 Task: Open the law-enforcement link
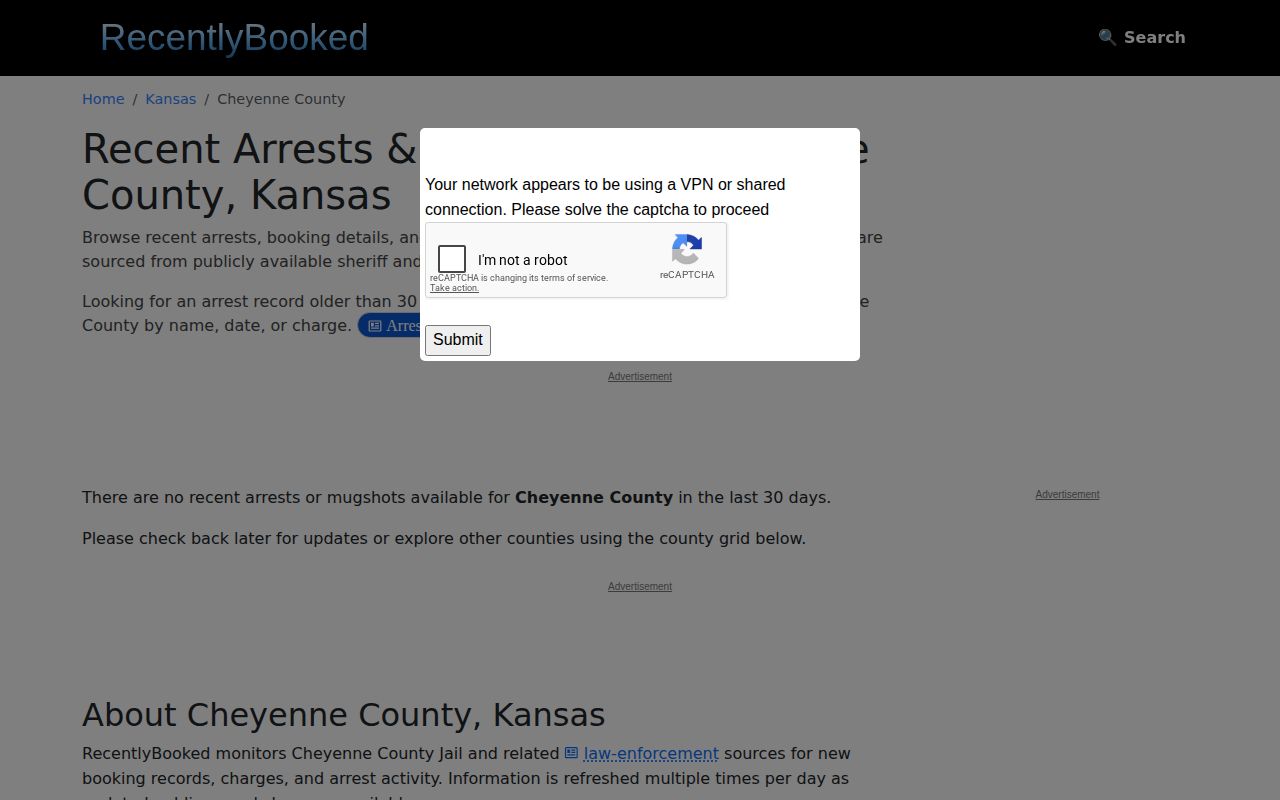coord(651,754)
